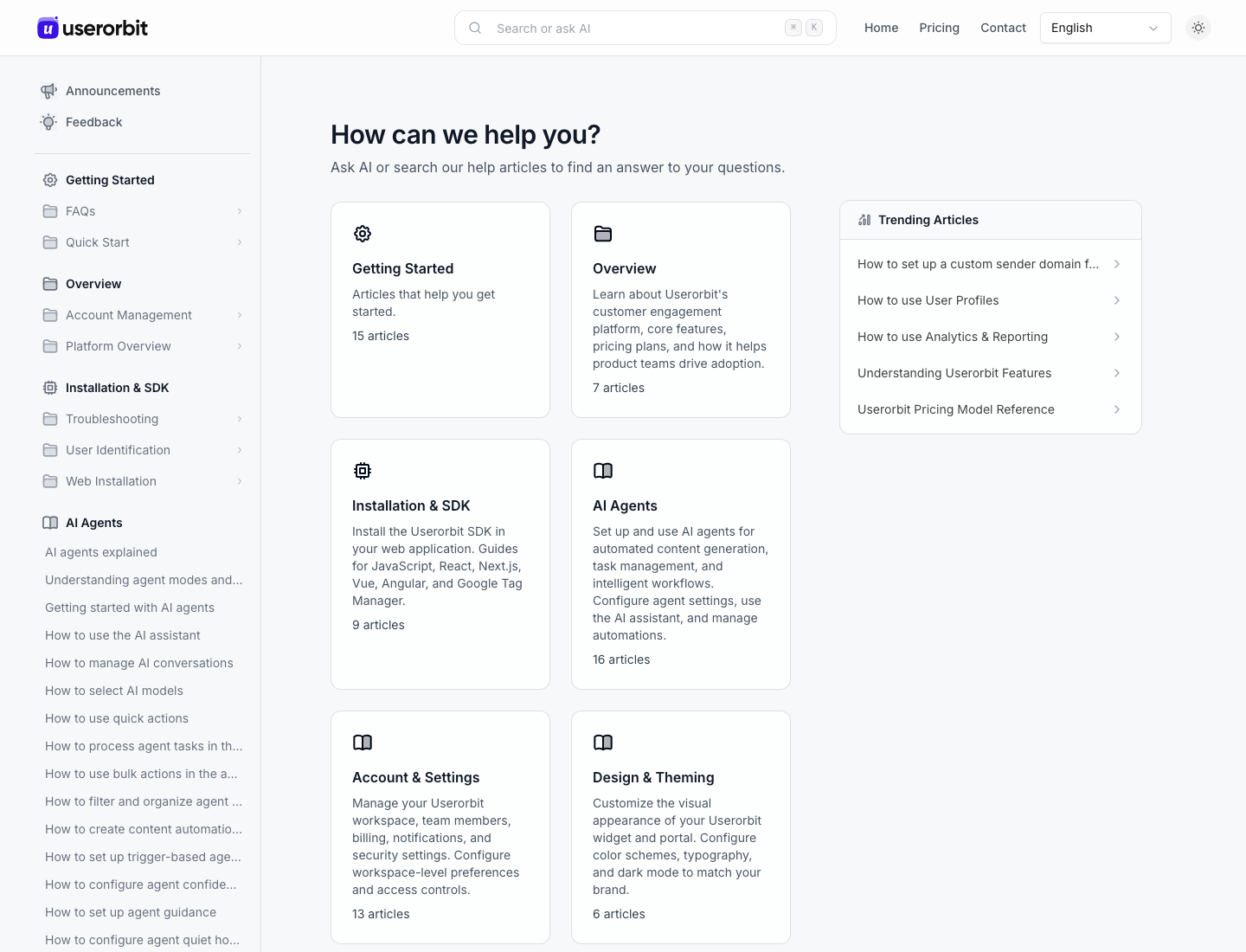This screenshot has width=1246, height=952.
Task: Click Understanding agent modes sidebar item
Action: click(x=144, y=580)
